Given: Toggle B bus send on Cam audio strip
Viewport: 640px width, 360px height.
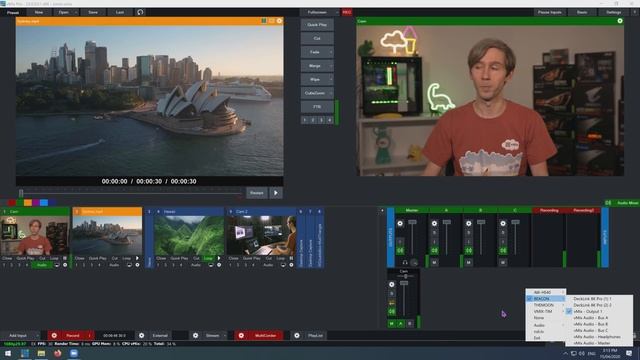Looking at the screenshot, I should point(410,323).
